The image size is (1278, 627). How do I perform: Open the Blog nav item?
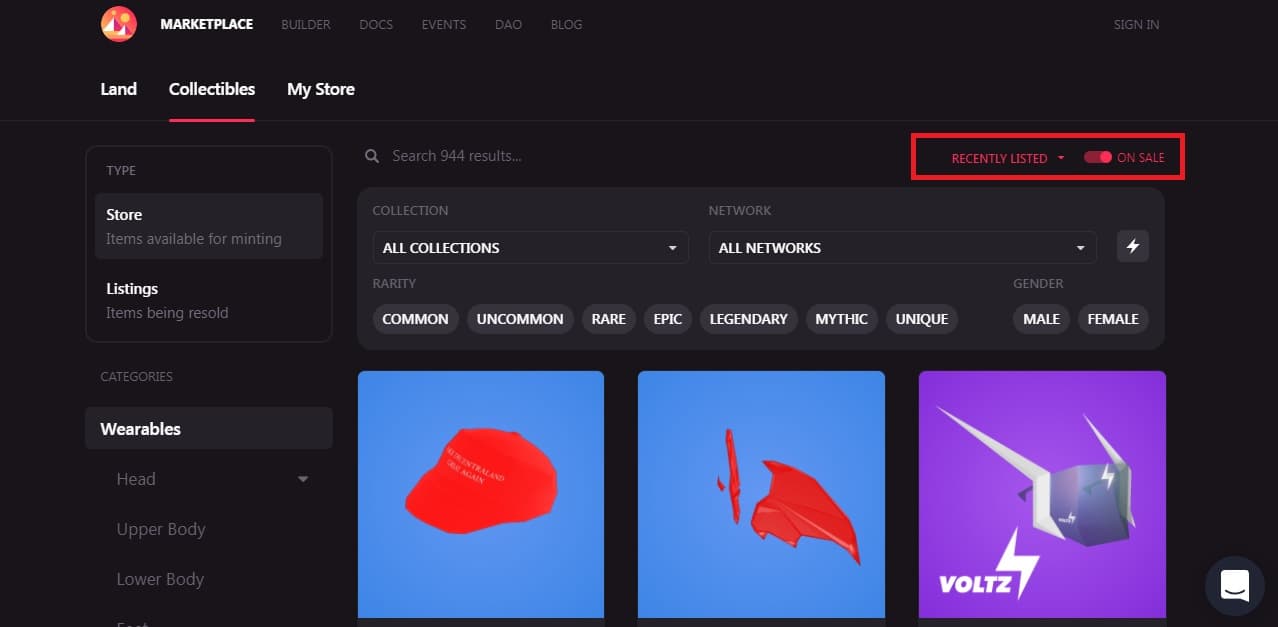(x=566, y=24)
